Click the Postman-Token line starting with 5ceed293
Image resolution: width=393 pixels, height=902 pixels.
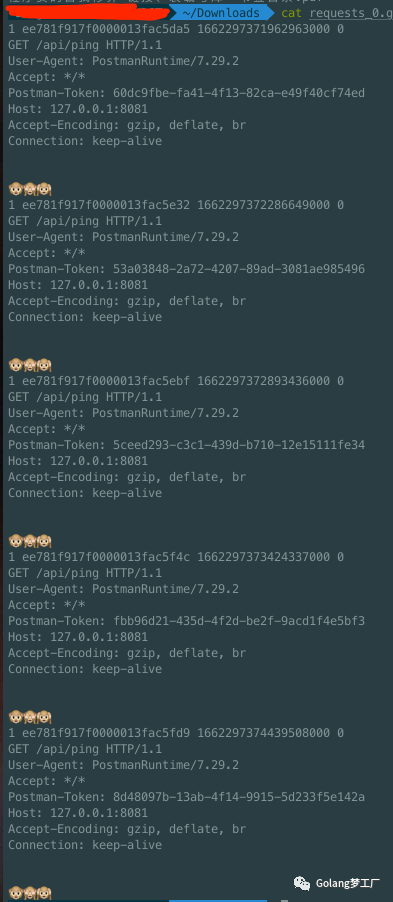[186, 445]
